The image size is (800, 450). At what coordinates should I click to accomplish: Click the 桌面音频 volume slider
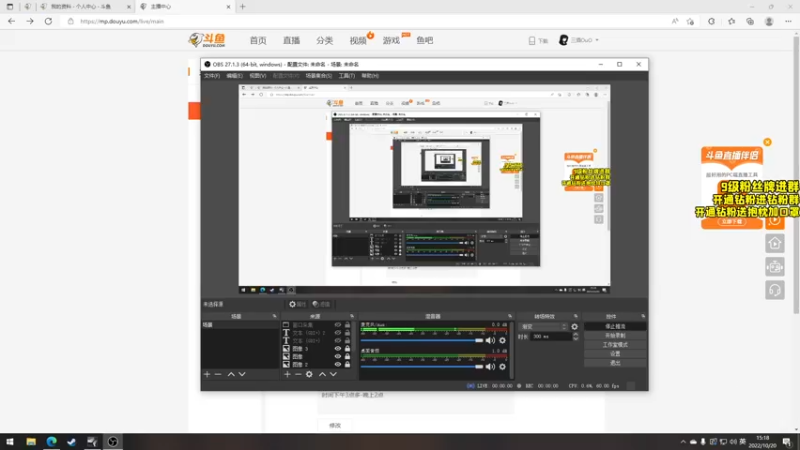tap(421, 367)
